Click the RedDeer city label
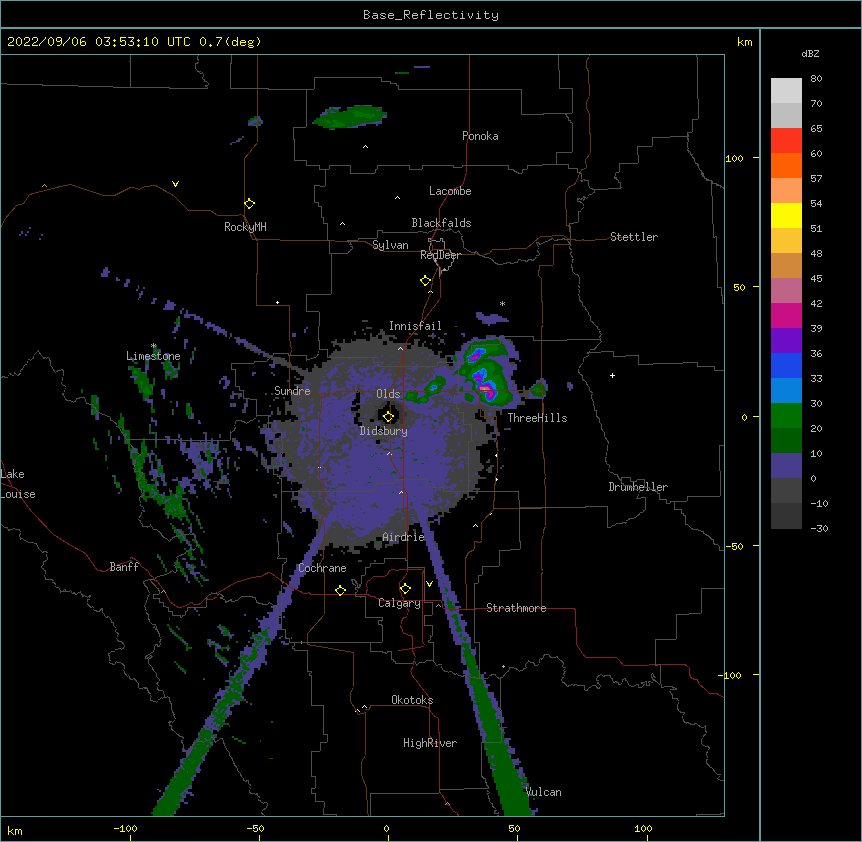Viewport: 862px width, 842px height. [440, 255]
